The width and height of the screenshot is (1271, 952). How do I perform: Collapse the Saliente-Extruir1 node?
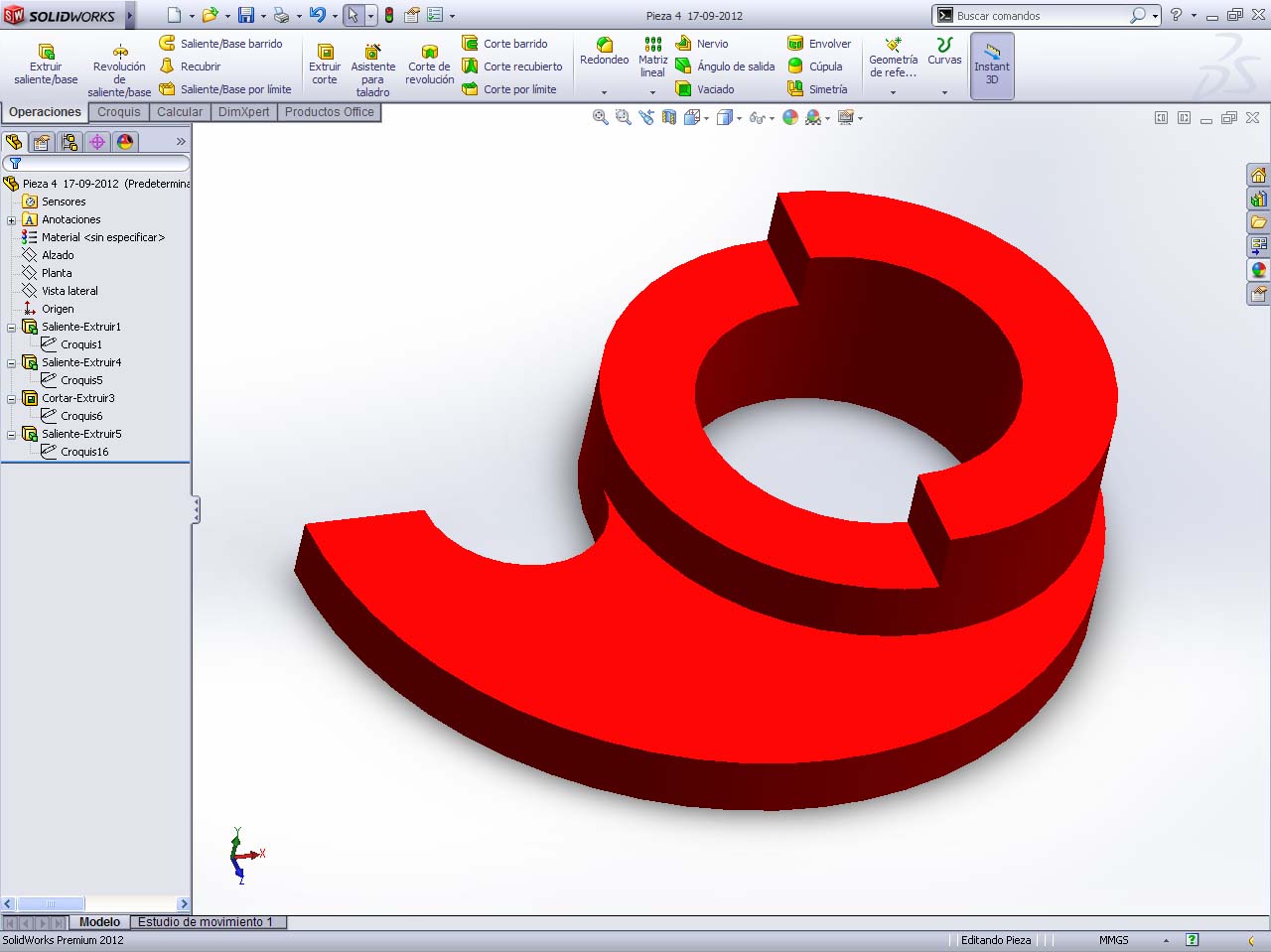click(11, 328)
